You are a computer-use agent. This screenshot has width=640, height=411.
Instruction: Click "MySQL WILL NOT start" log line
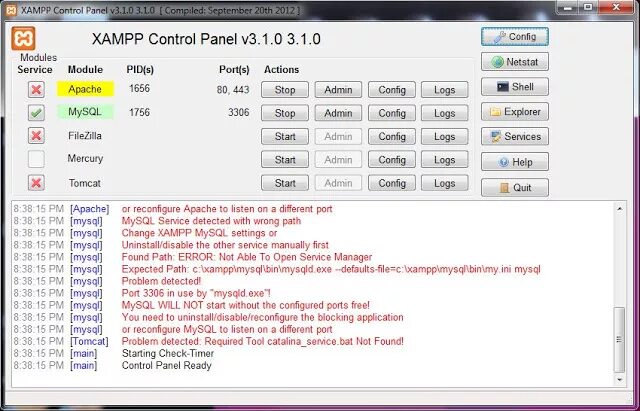[x=245, y=305]
